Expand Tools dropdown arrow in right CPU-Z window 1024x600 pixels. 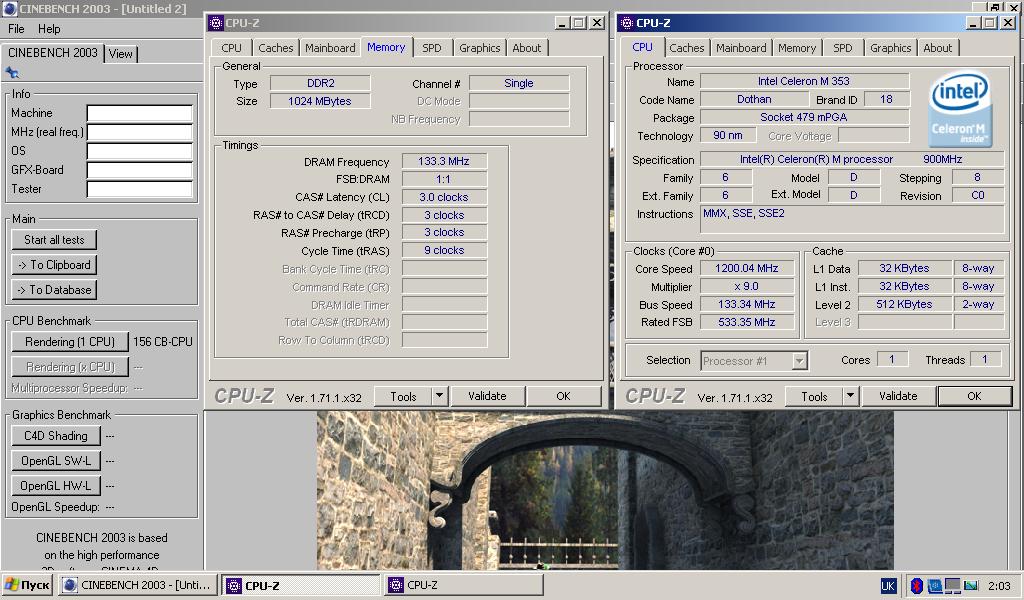point(850,396)
